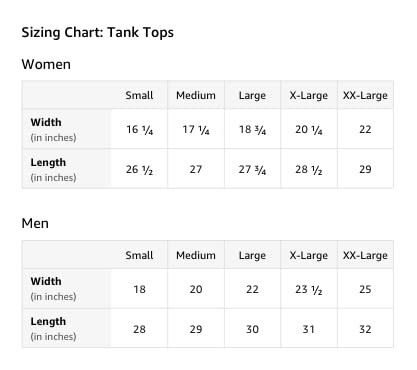Select Women's Small width cell 16 ¼
Image resolution: width=417 pixels, height=370 pixels.
click(x=139, y=129)
